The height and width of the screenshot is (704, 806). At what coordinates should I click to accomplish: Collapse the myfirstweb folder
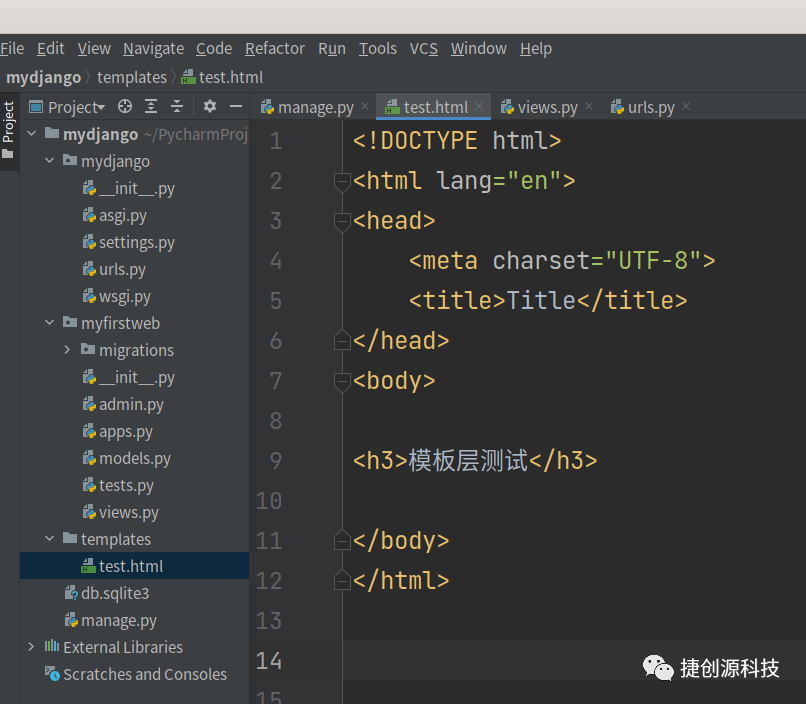point(50,322)
